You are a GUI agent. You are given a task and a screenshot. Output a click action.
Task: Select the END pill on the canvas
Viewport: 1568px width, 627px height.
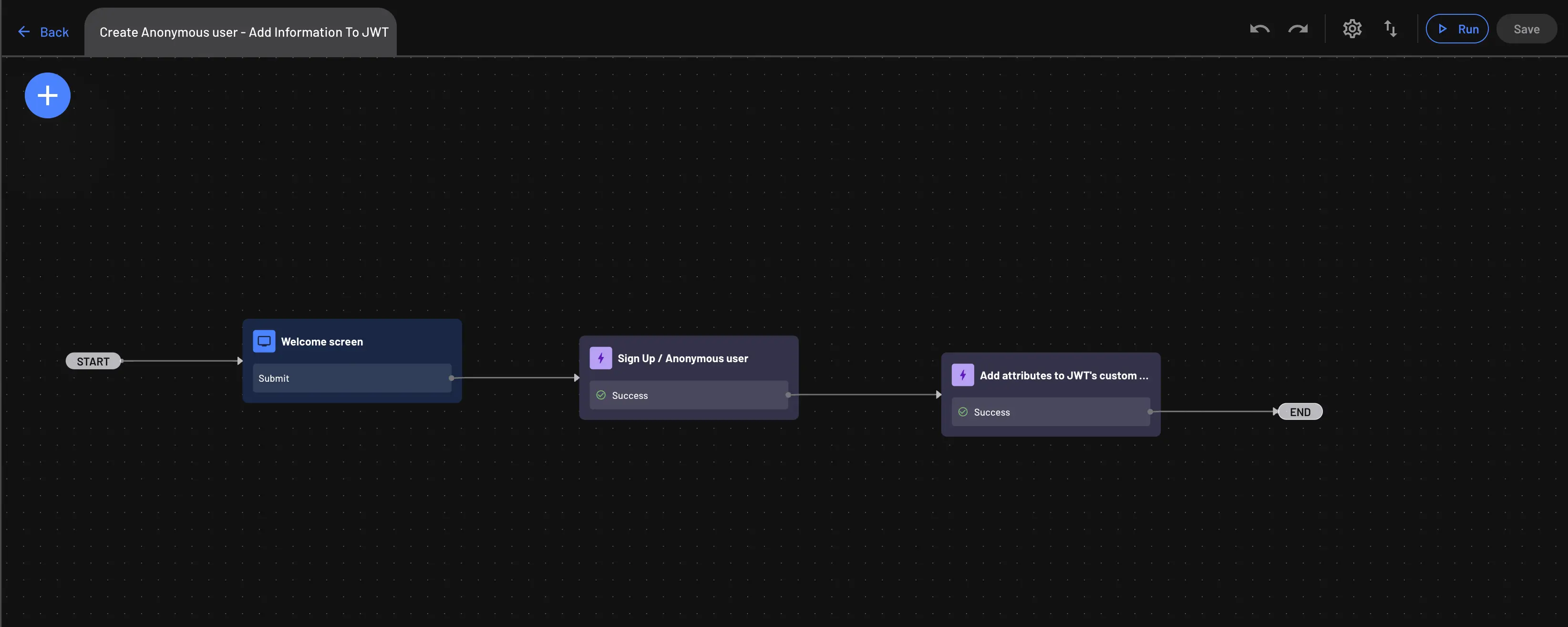click(1300, 411)
